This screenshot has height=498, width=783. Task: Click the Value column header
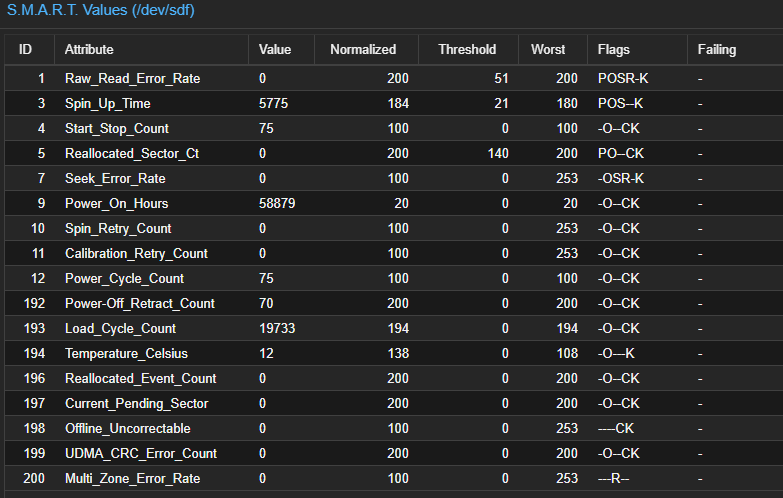[282, 49]
